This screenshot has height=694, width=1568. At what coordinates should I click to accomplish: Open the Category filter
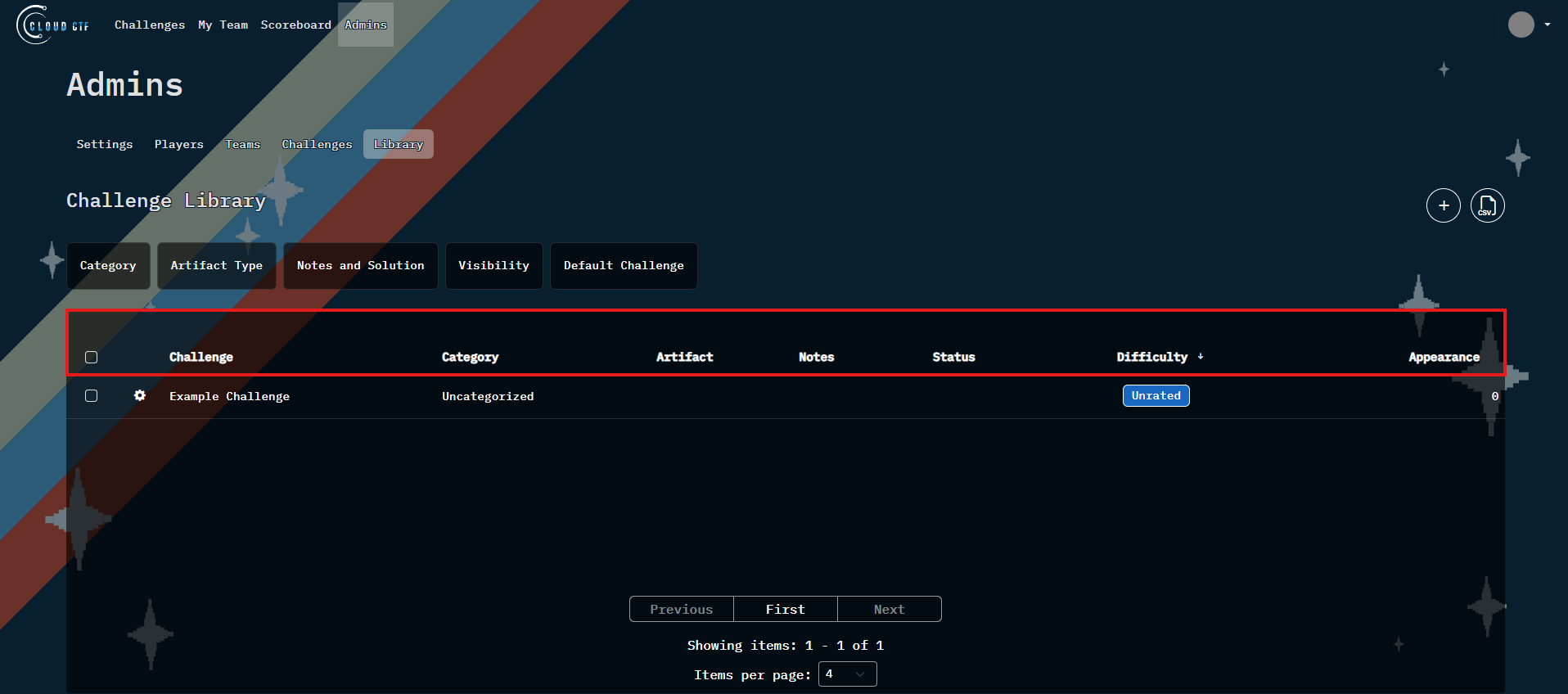tap(108, 265)
